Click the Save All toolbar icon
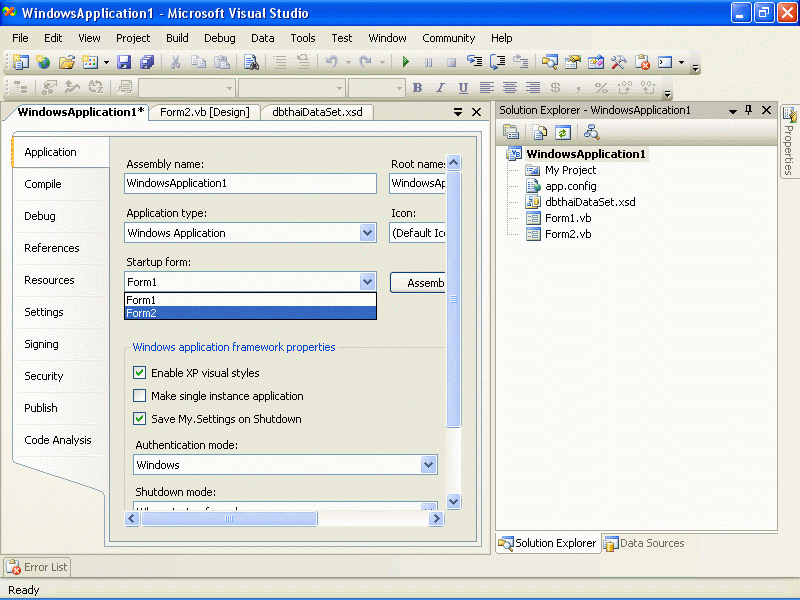 pyautogui.click(x=147, y=62)
